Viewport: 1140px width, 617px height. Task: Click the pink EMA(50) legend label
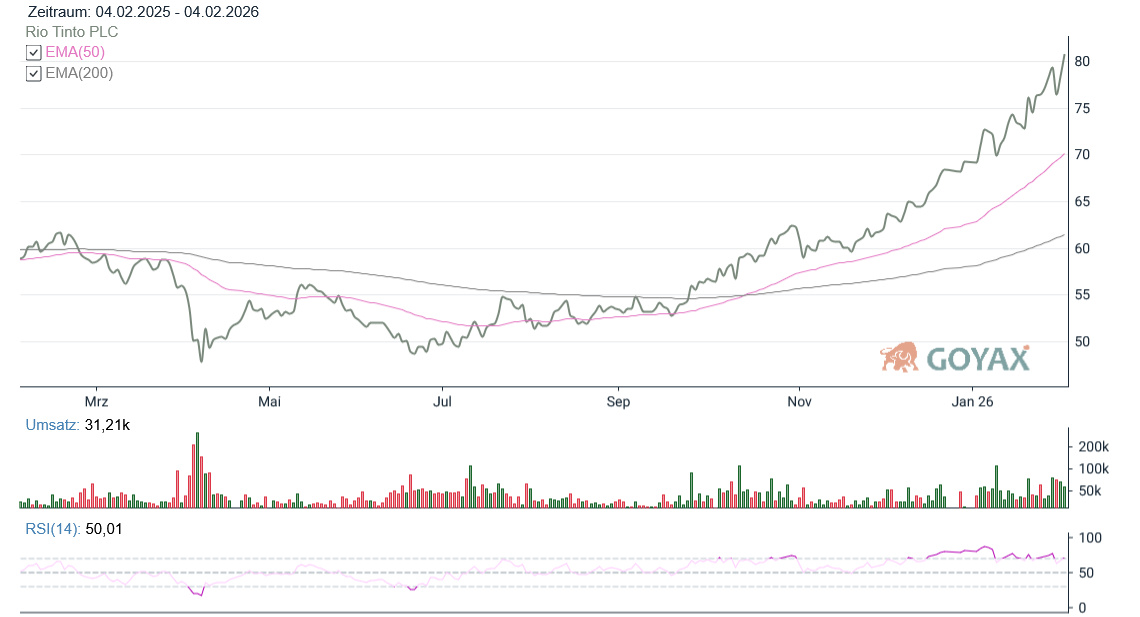point(75,52)
